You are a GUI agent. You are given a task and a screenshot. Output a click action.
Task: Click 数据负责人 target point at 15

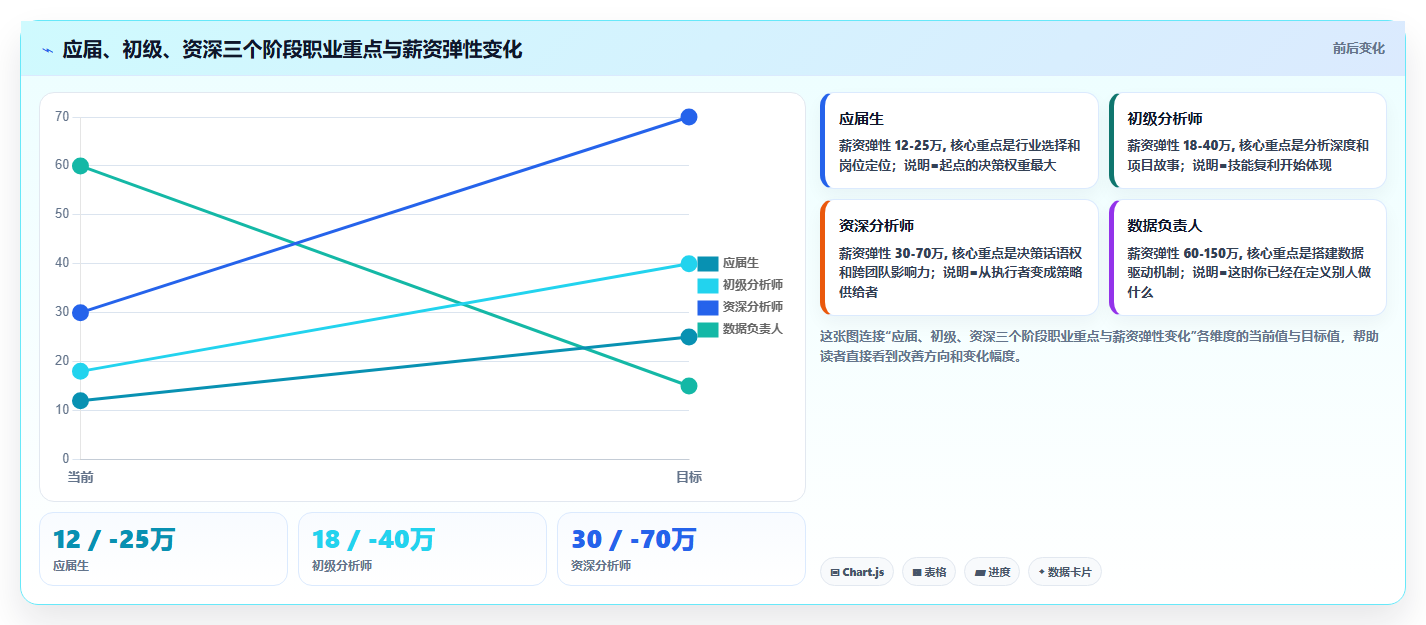(x=689, y=386)
